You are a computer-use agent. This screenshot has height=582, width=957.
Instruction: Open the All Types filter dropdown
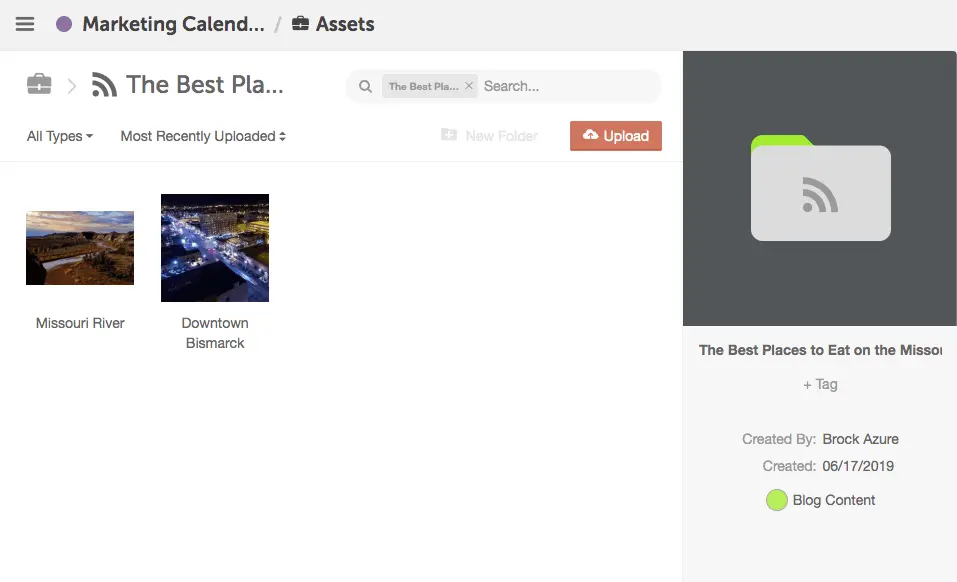(x=60, y=136)
